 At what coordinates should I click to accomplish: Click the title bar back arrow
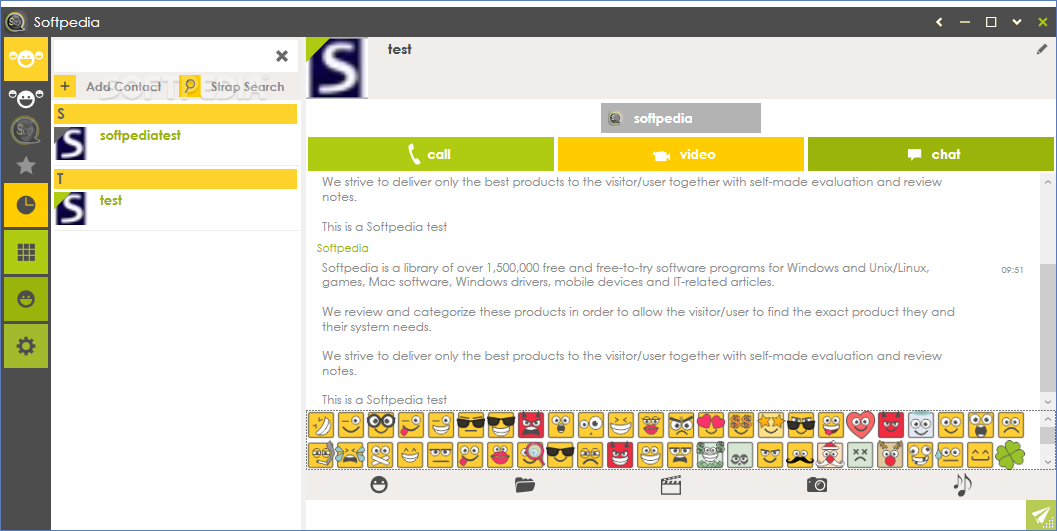click(x=939, y=22)
